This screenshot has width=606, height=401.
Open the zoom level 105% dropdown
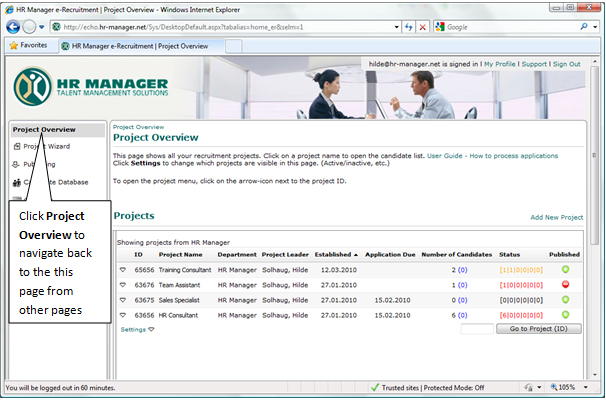pos(586,387)
